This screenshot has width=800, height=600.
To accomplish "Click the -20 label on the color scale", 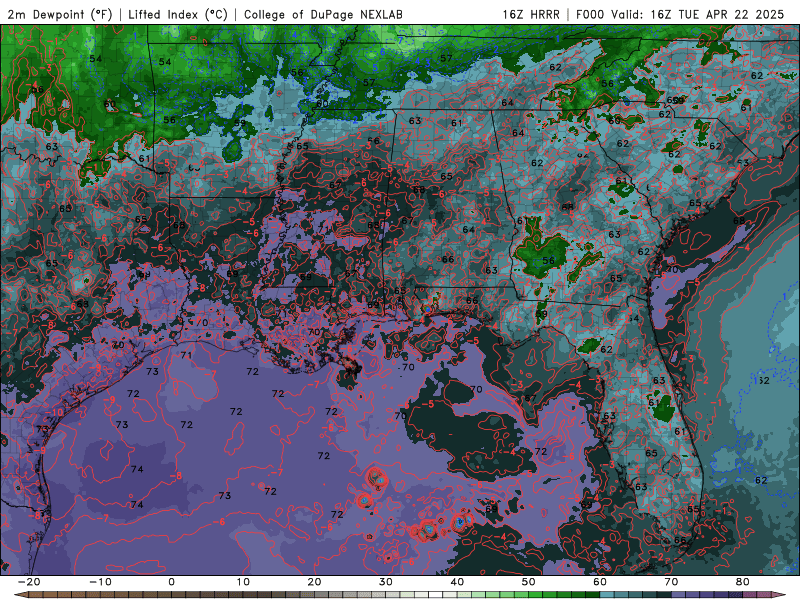I will pyautogui.click(x=29, y=582).
